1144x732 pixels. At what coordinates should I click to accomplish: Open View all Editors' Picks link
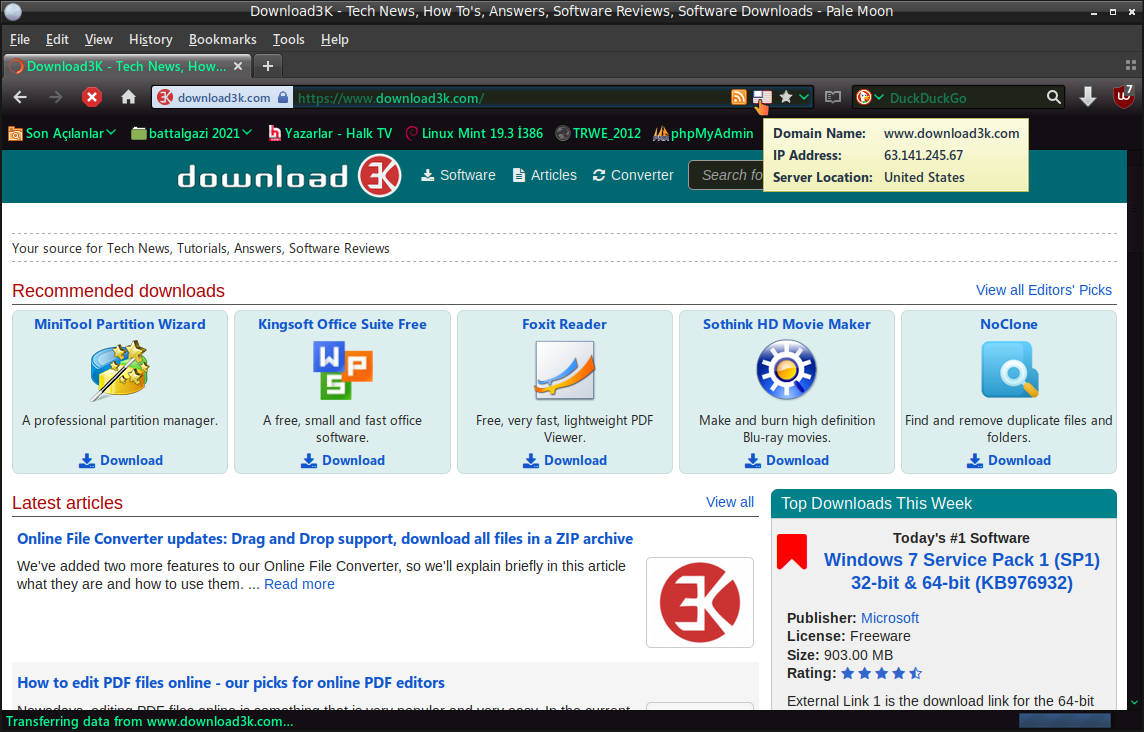1043,290
